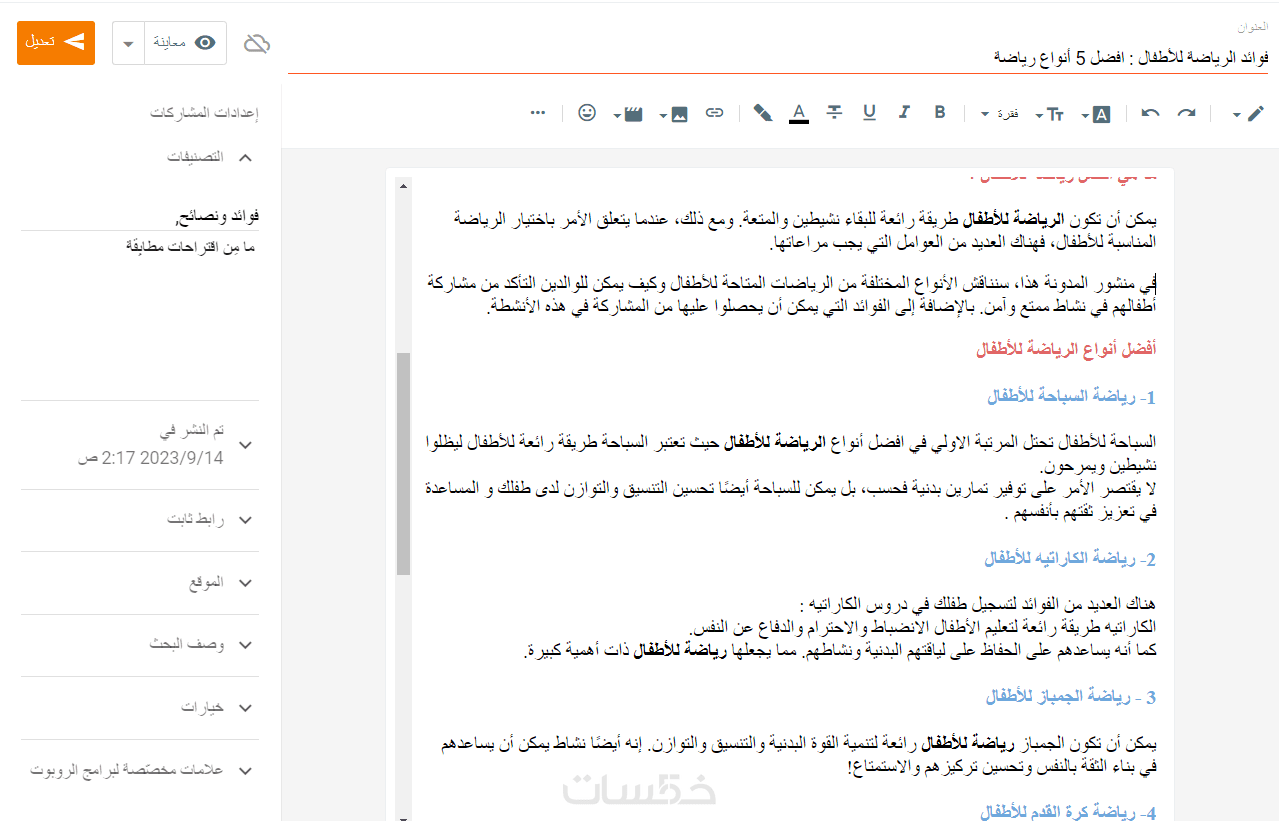Click the heading 3 - رياضة الجمباز للأطفال

coord(1071,697)
